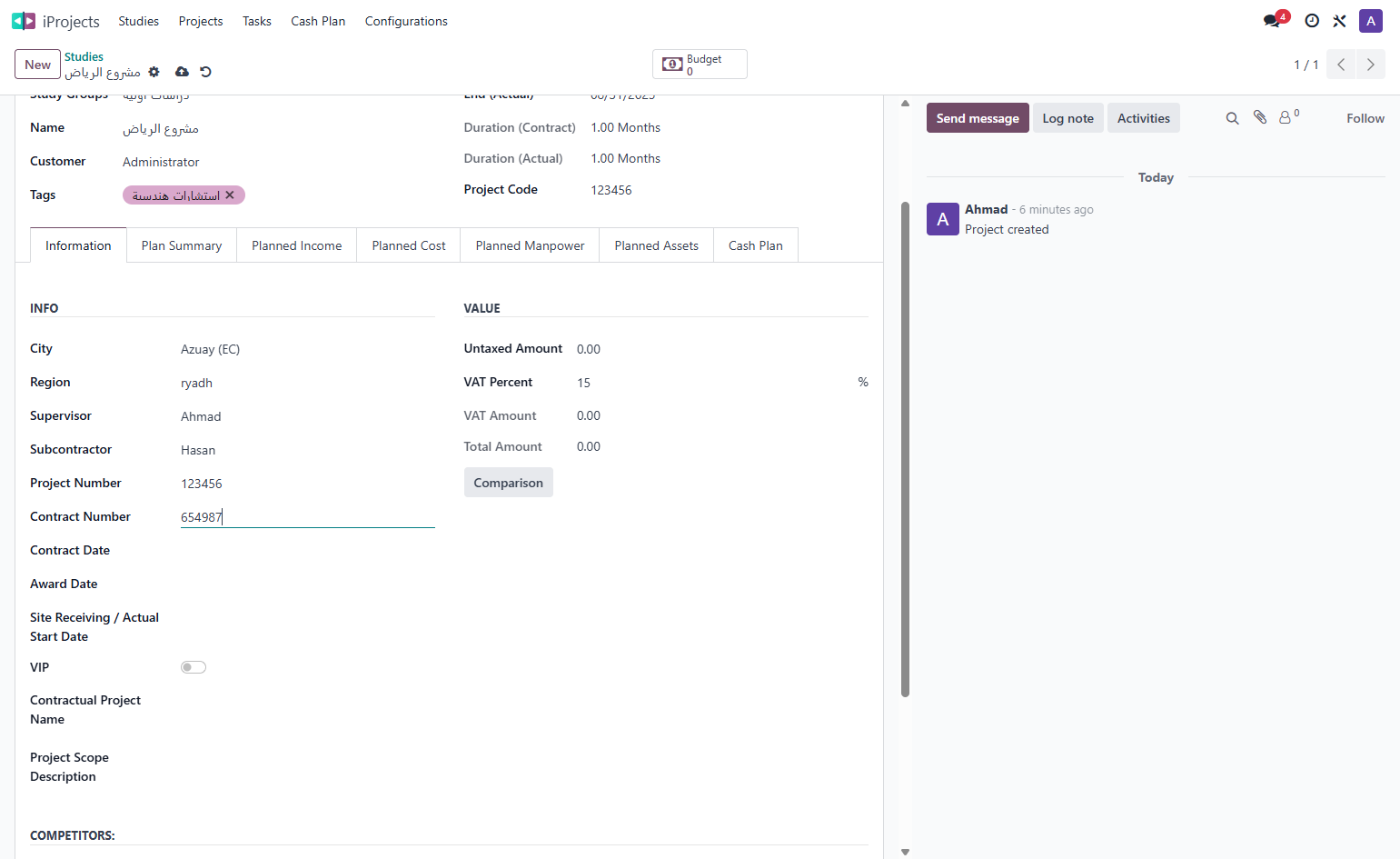Screen dimensions: 1400x859
Task: Open the Studies menu
Action: [138, 21]
